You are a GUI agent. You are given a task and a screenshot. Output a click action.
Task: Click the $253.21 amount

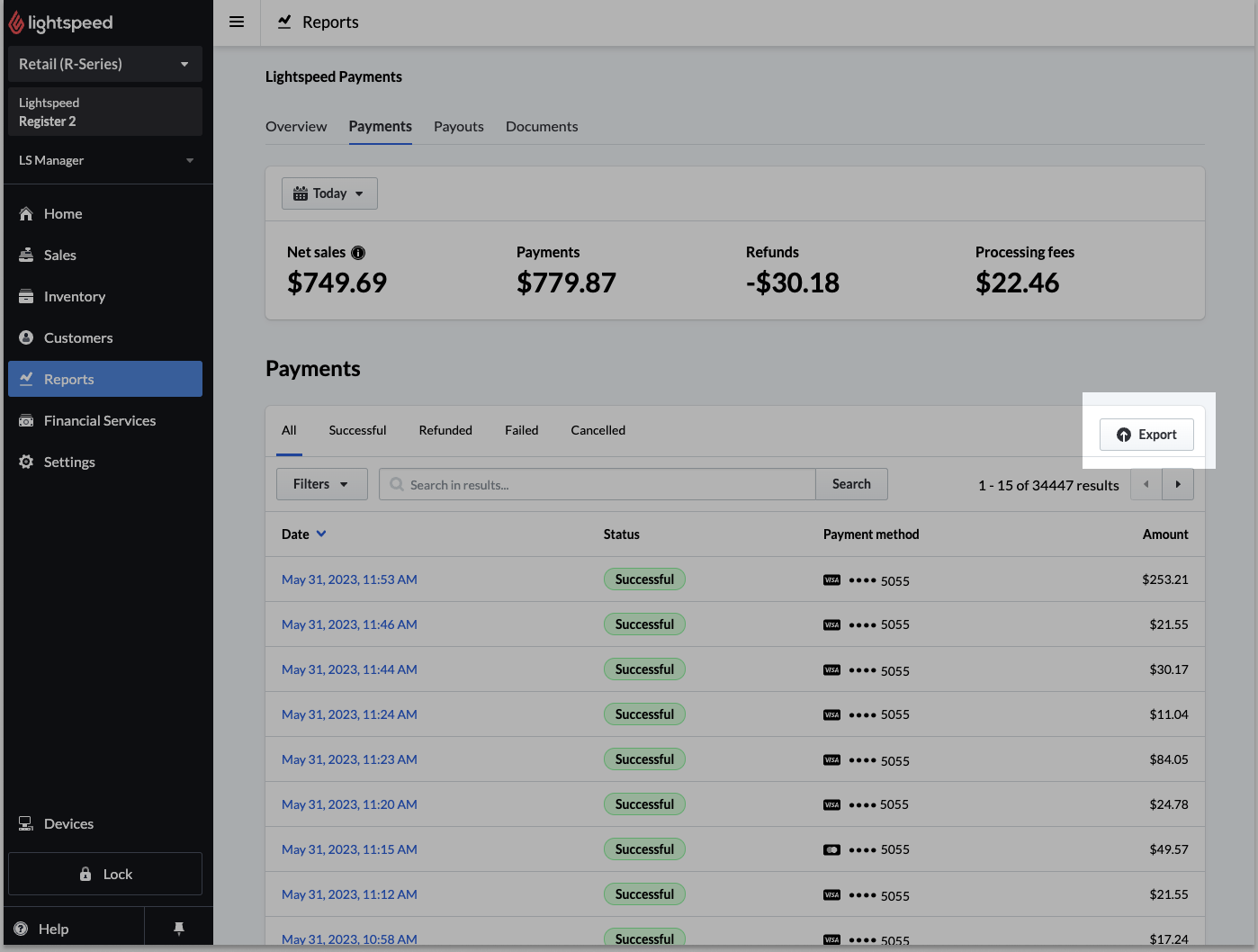click(x=1165, y=579)
